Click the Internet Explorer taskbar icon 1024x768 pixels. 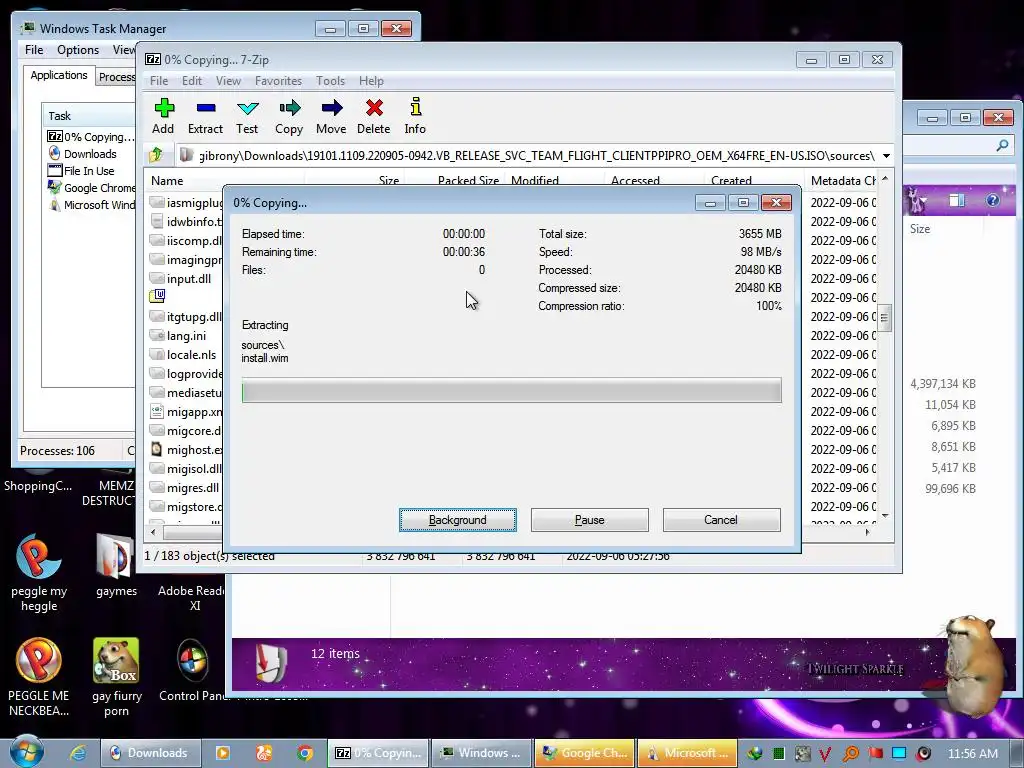[78, 753]
